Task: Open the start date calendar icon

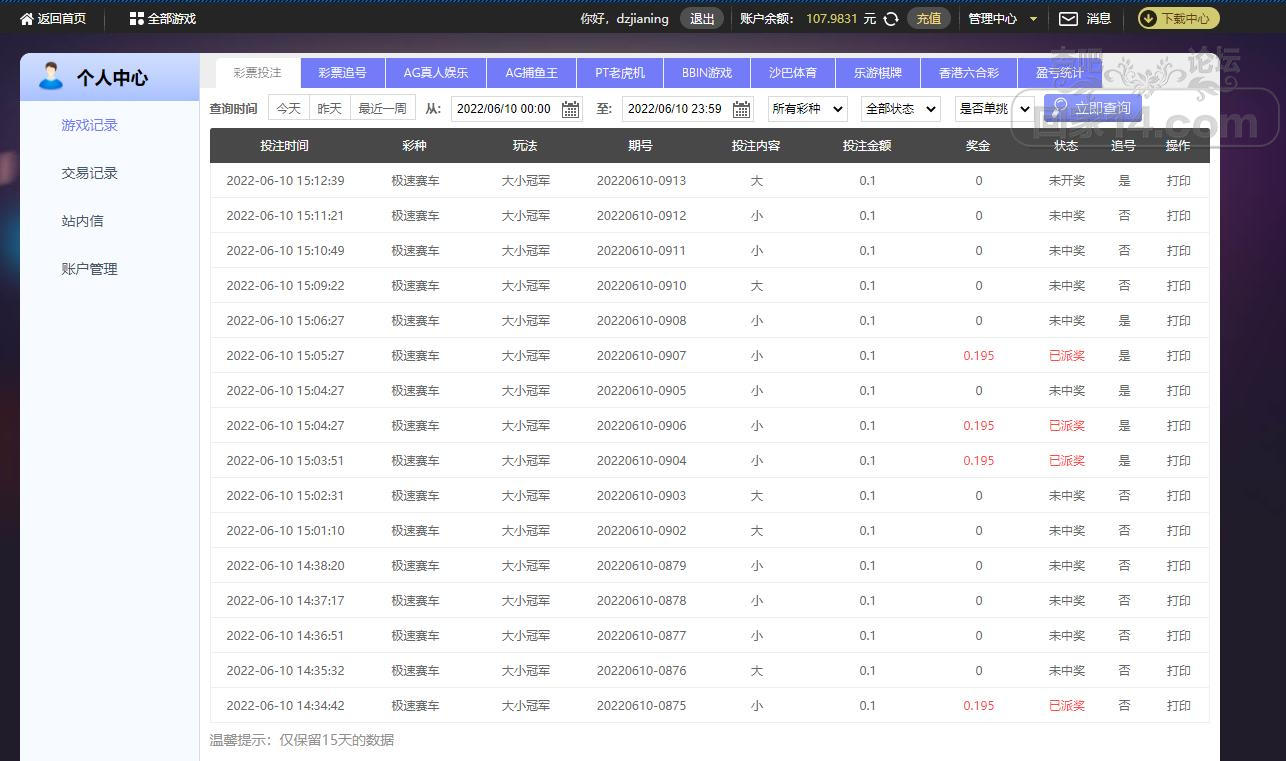Action: 570,109
